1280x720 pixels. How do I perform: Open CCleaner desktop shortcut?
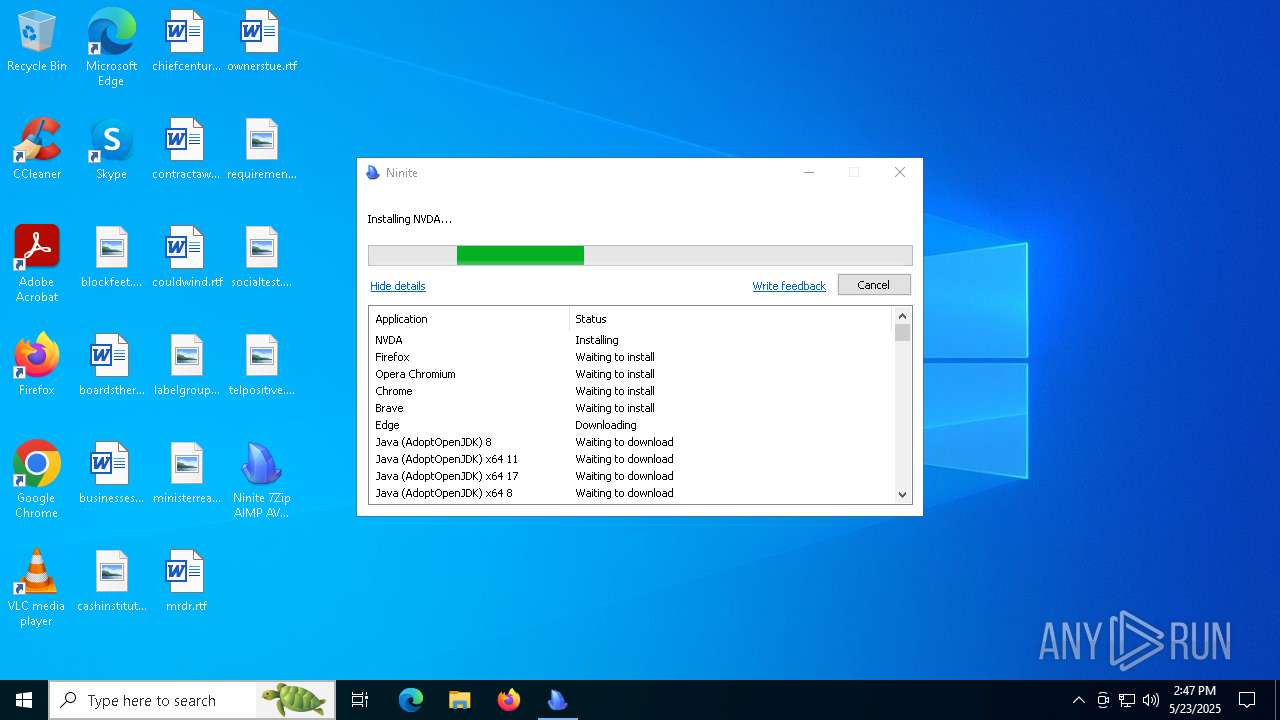point(37,150)
